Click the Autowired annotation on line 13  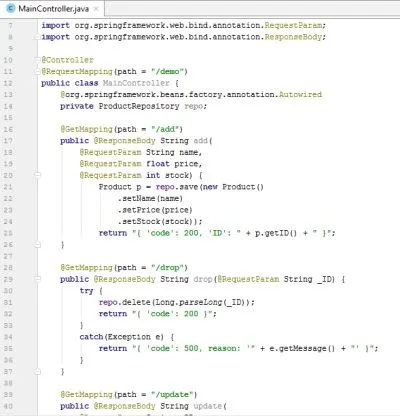(x=300, y=95)
